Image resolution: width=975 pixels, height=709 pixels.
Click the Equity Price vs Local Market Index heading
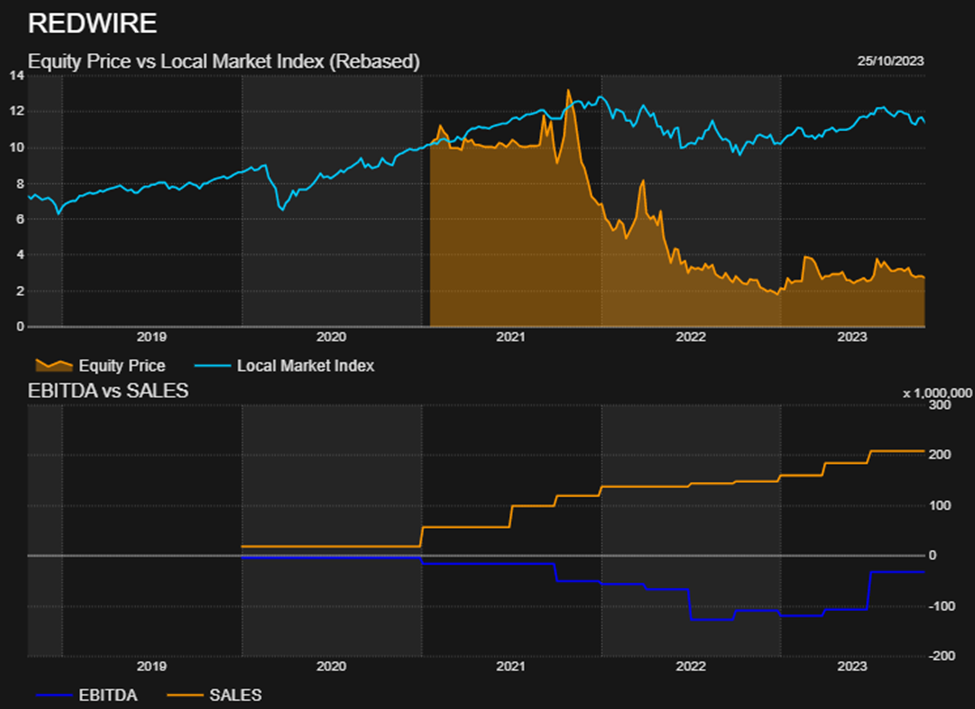click(223, 61)
